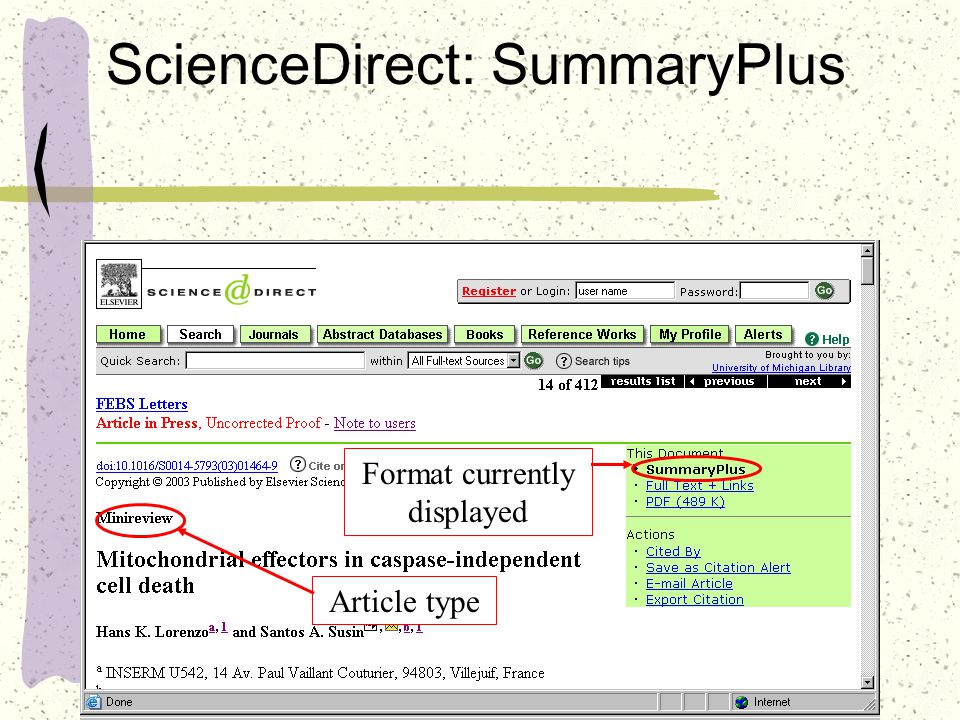Click Save as Citation Alert
This screenshot has width=960, height=720.
click(718, 568)
